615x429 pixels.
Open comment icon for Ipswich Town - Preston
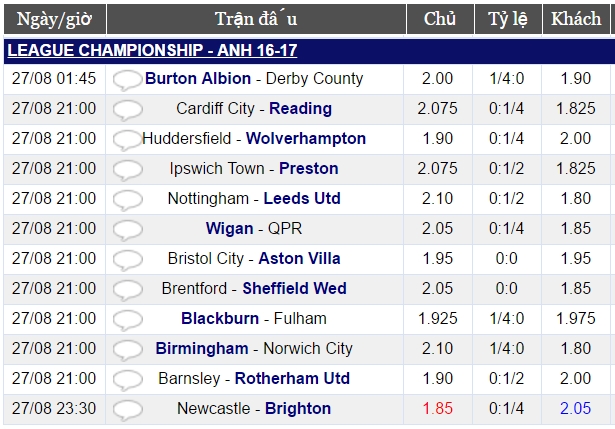point(127,170)
